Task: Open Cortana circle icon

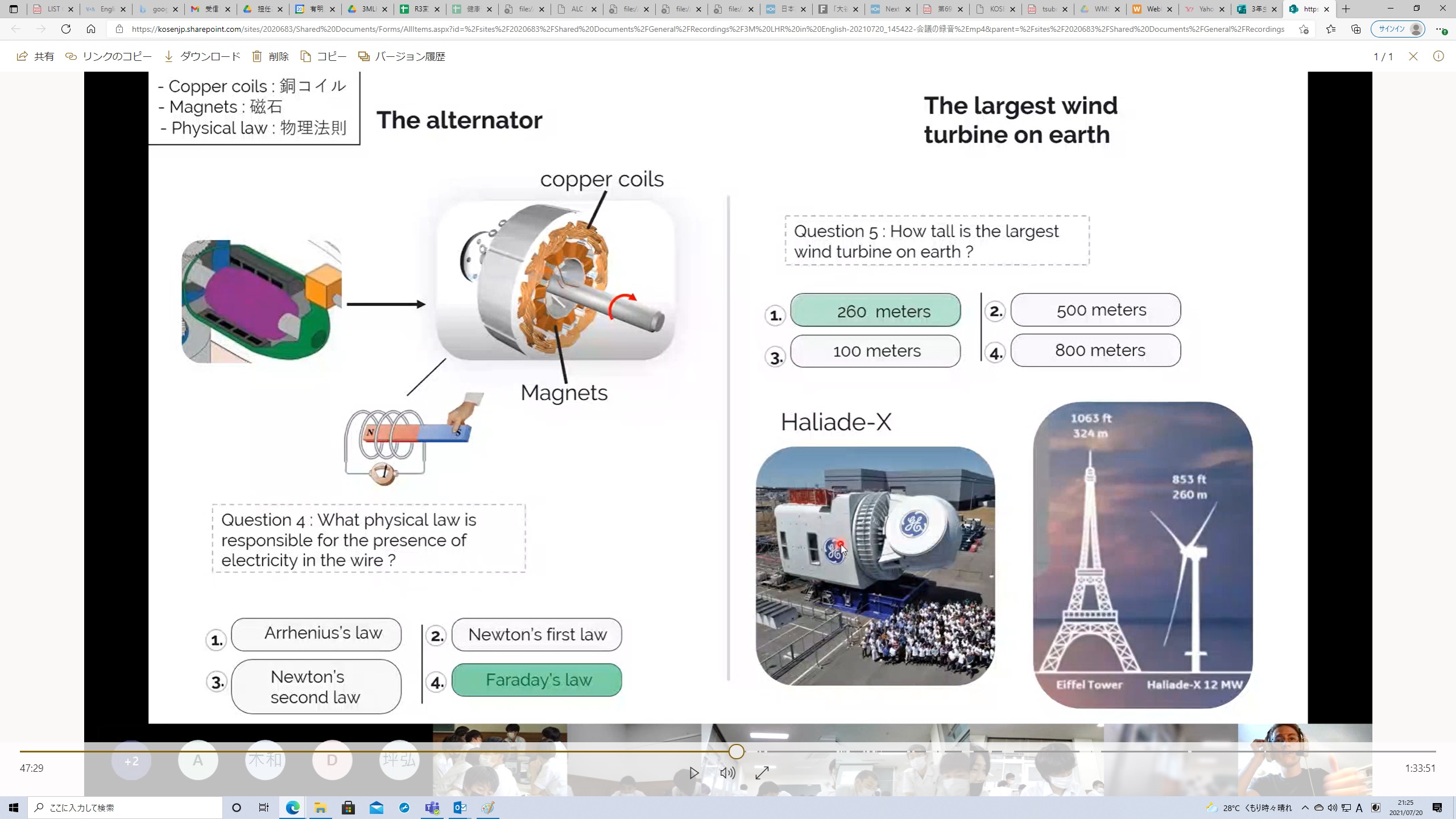Action: (x=237, y=808)
